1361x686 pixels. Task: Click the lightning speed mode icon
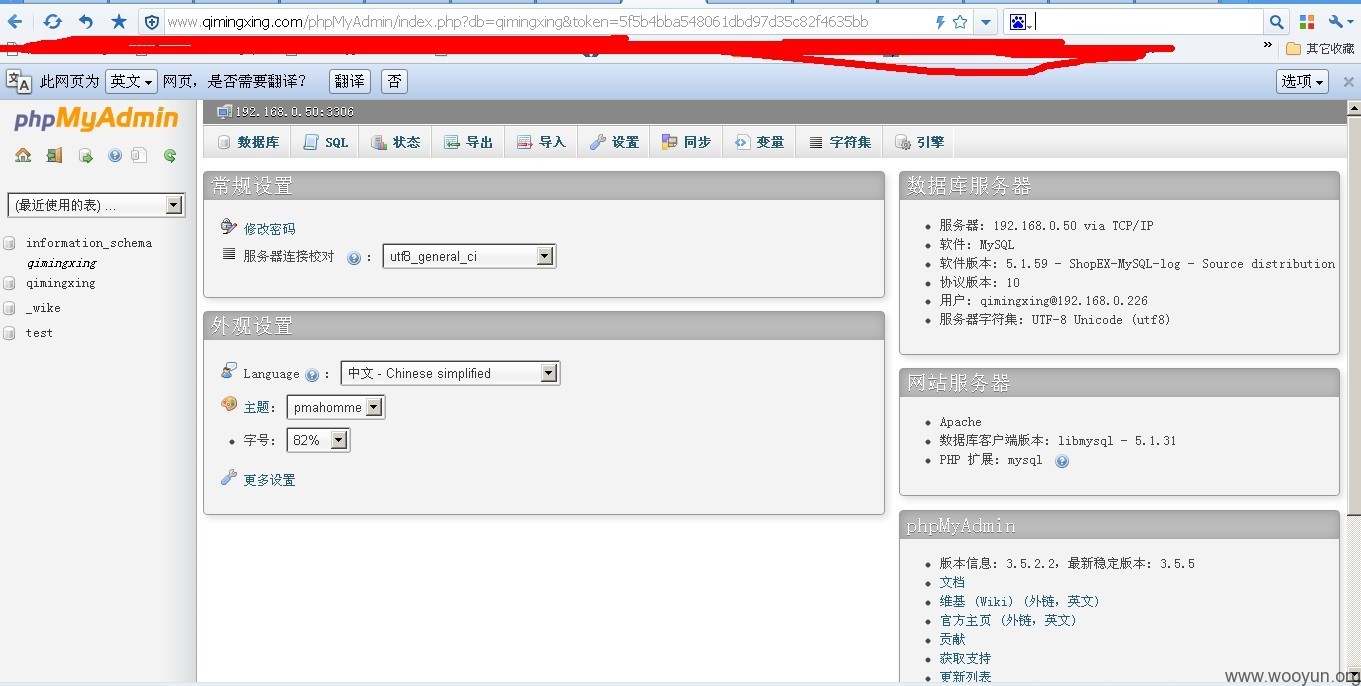[x=940, y=22]
